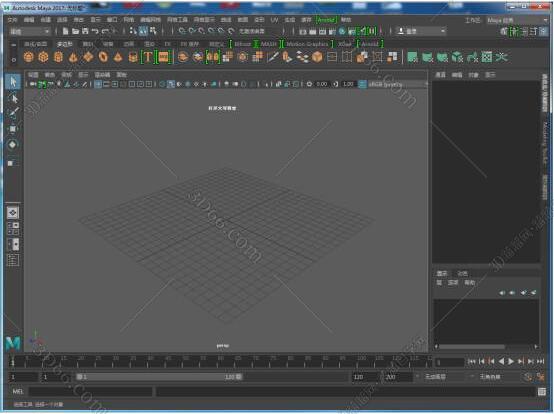The width and height of the screenshot is (554, 414).
Task: Create a polygon cylinder from the shelf
Action: 59,57
